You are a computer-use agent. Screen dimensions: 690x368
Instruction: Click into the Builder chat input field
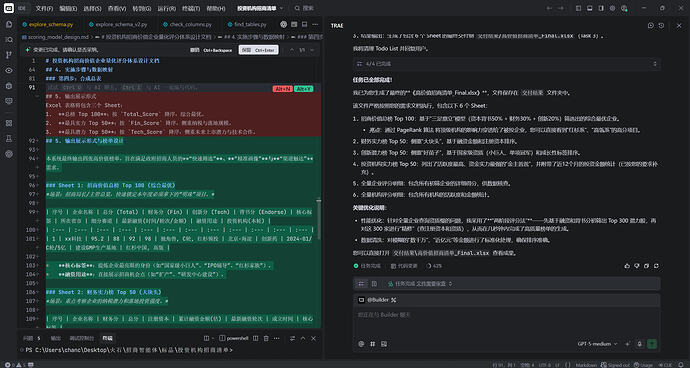506,322
